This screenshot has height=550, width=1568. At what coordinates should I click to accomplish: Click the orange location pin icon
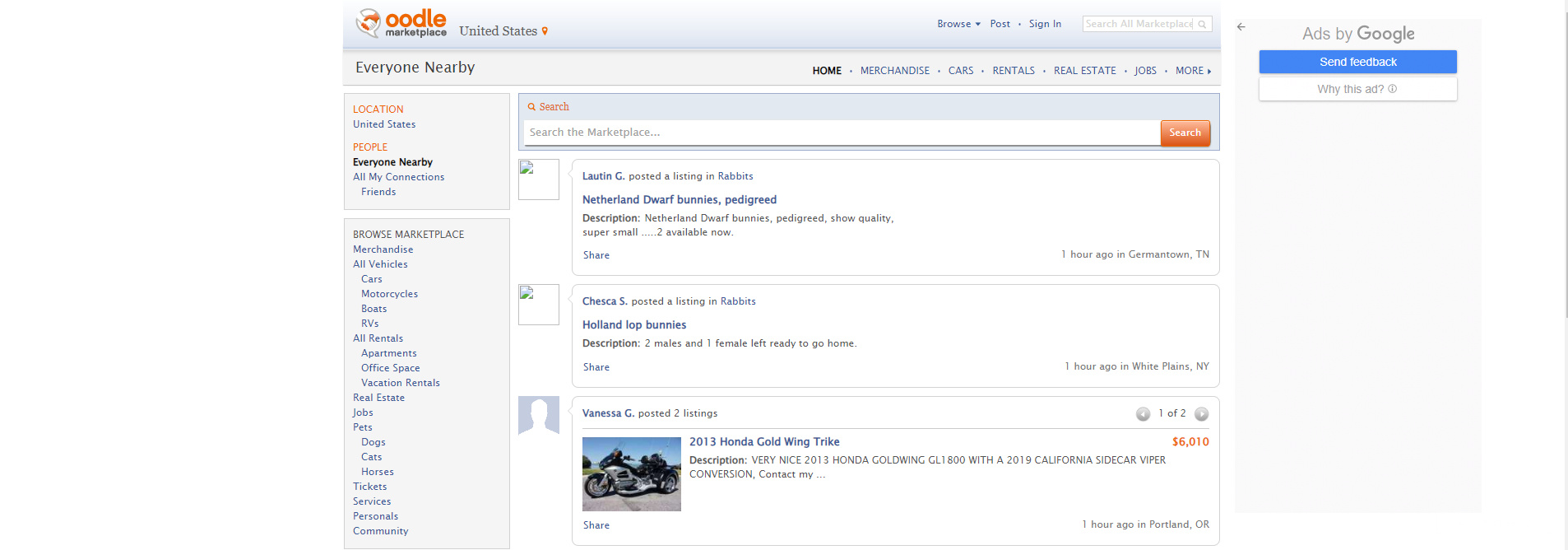[545, 31]
